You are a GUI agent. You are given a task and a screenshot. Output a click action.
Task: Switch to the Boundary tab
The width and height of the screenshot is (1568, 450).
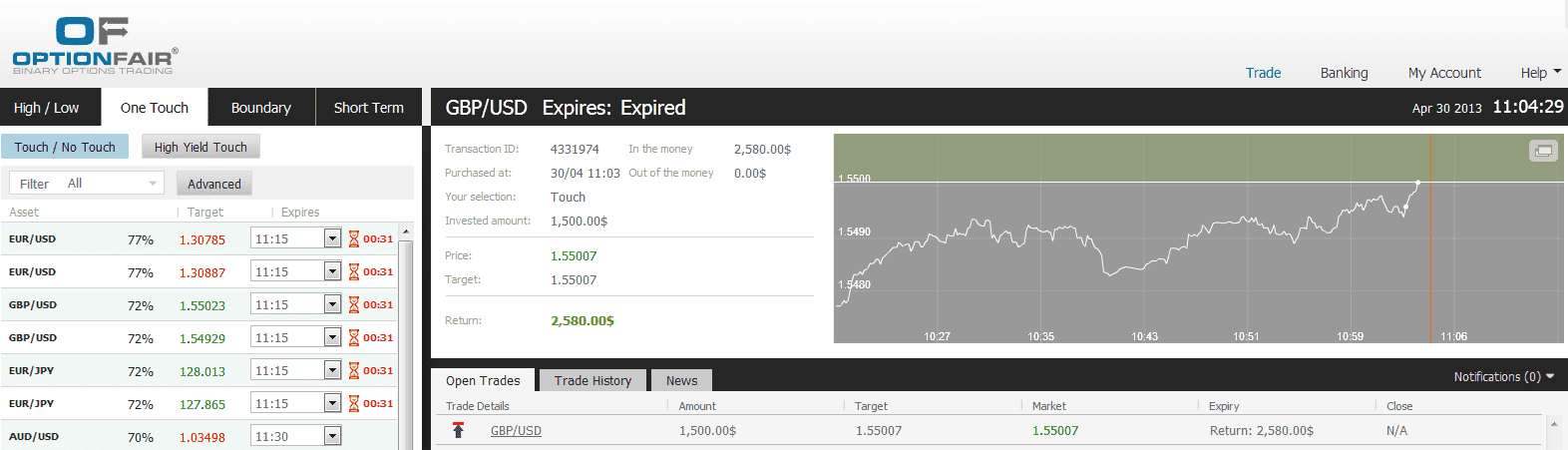[260, 108]
